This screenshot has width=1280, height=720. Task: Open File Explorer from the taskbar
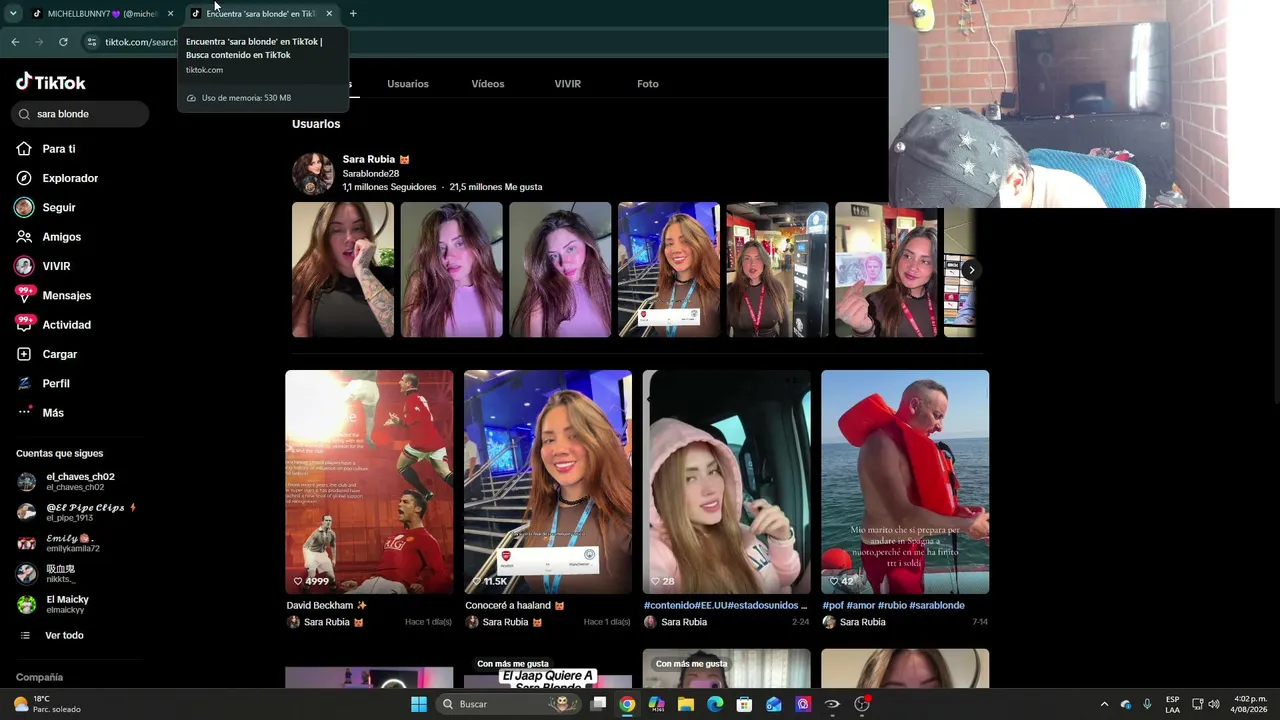686,704
